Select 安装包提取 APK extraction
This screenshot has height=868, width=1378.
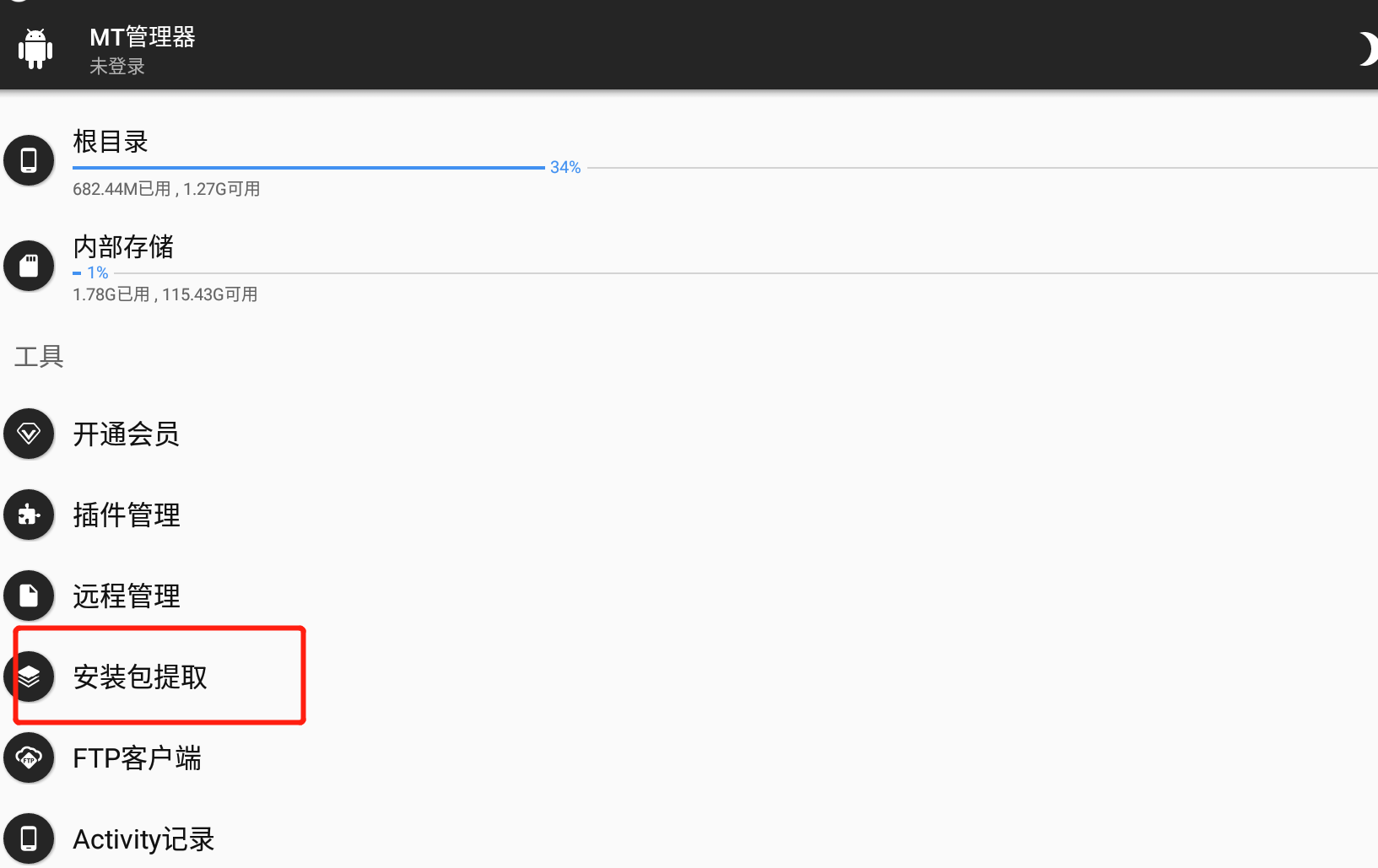click(140, 677)
